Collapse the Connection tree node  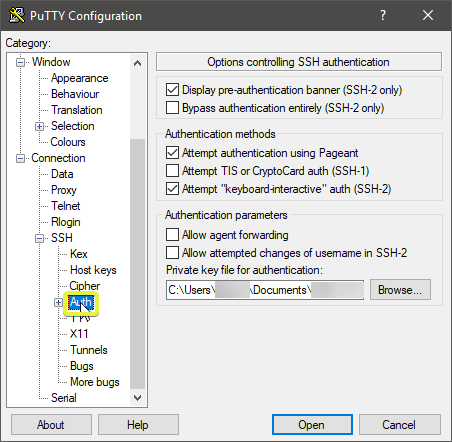tap(21, 158)
